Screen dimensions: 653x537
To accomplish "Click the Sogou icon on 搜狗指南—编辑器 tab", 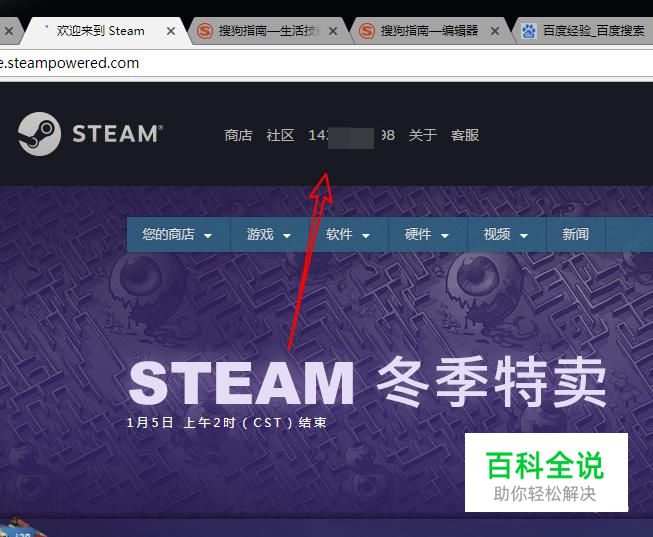I will 367,31.
